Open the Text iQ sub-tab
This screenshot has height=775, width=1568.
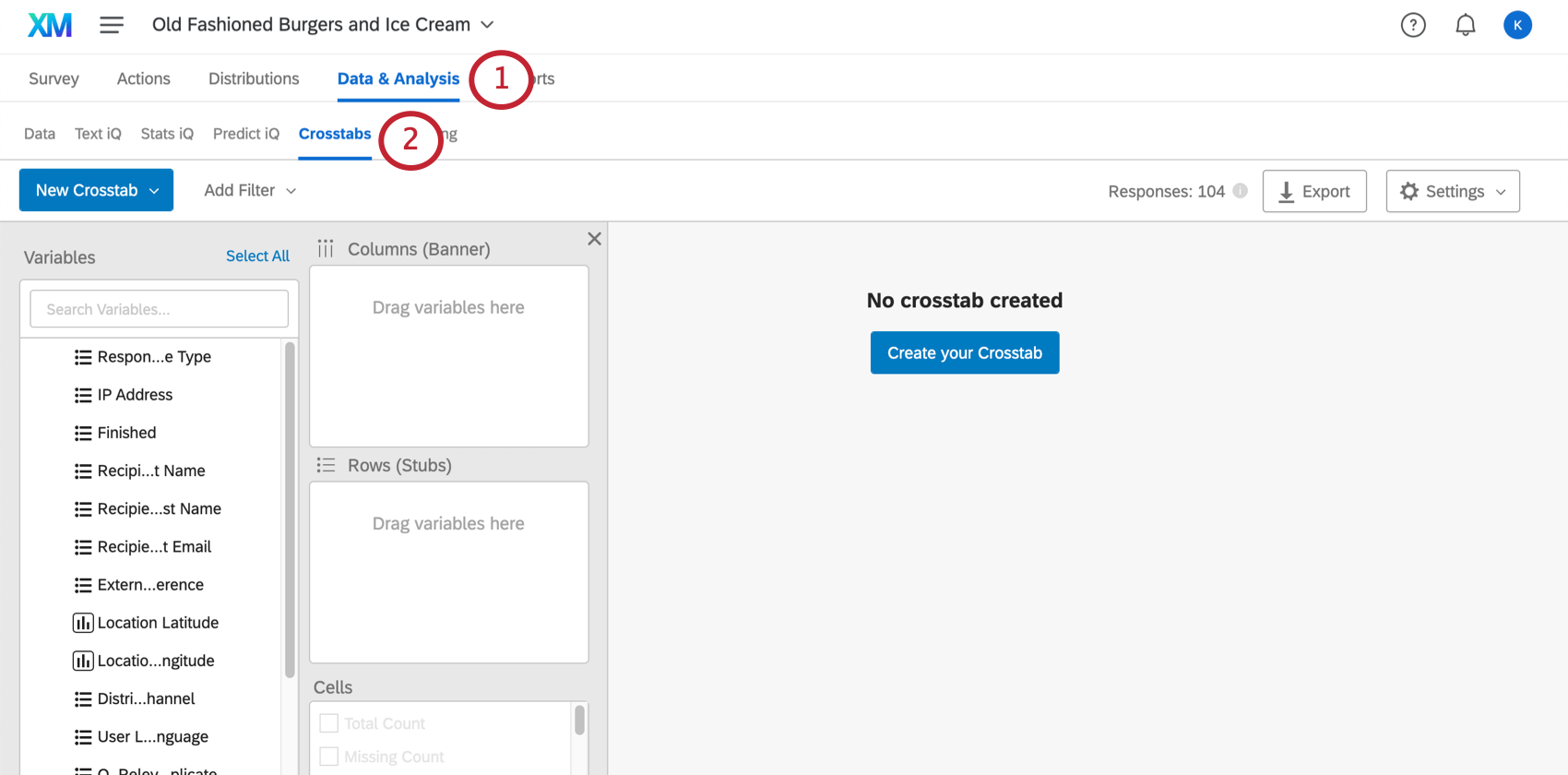(98, 134)
